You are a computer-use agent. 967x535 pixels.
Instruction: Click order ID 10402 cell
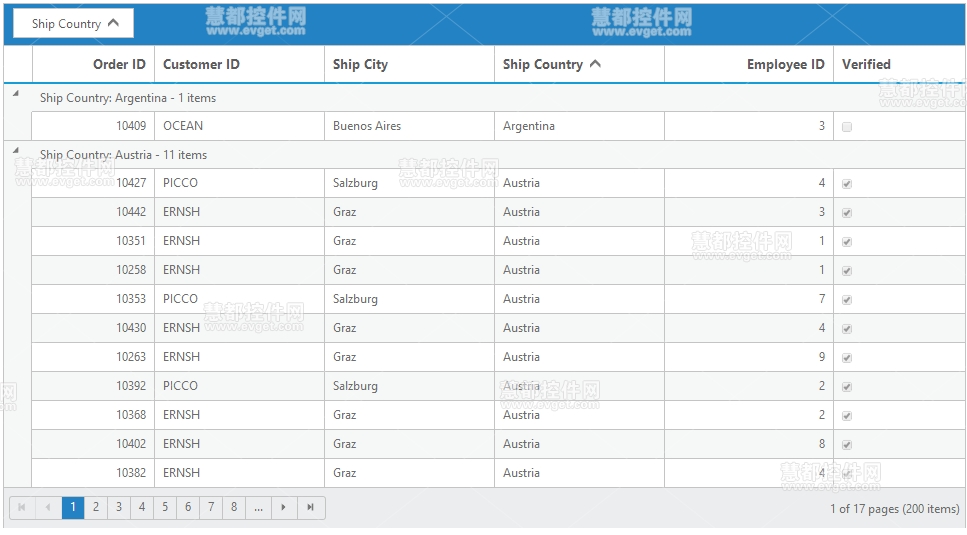click(93, 444)
